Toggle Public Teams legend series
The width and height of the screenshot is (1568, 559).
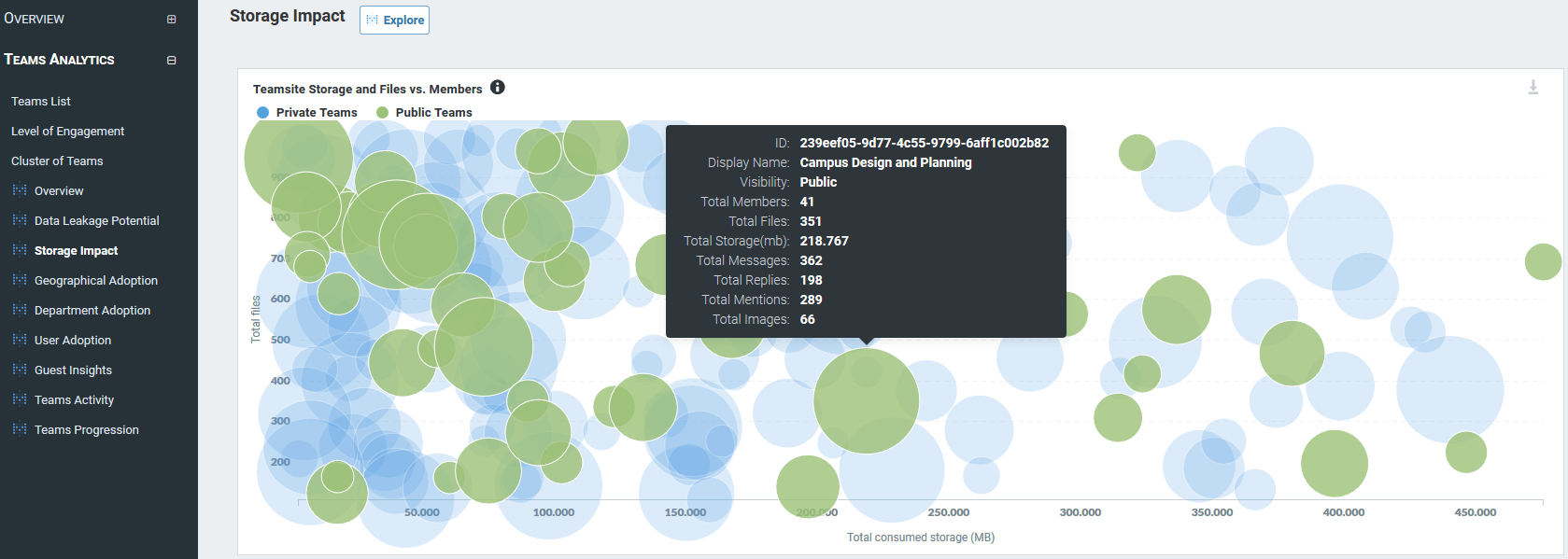(433, 112)
